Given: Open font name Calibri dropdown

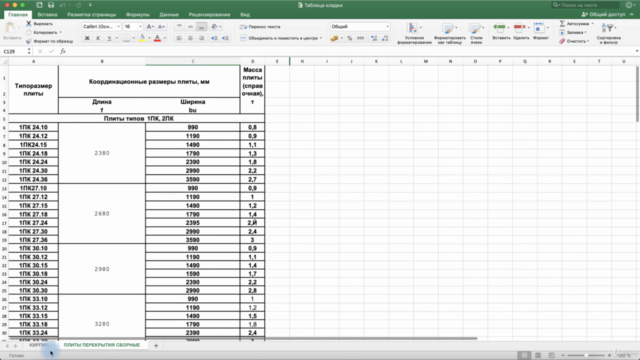Looking at the screenshot, I should (x=118, y=27).
